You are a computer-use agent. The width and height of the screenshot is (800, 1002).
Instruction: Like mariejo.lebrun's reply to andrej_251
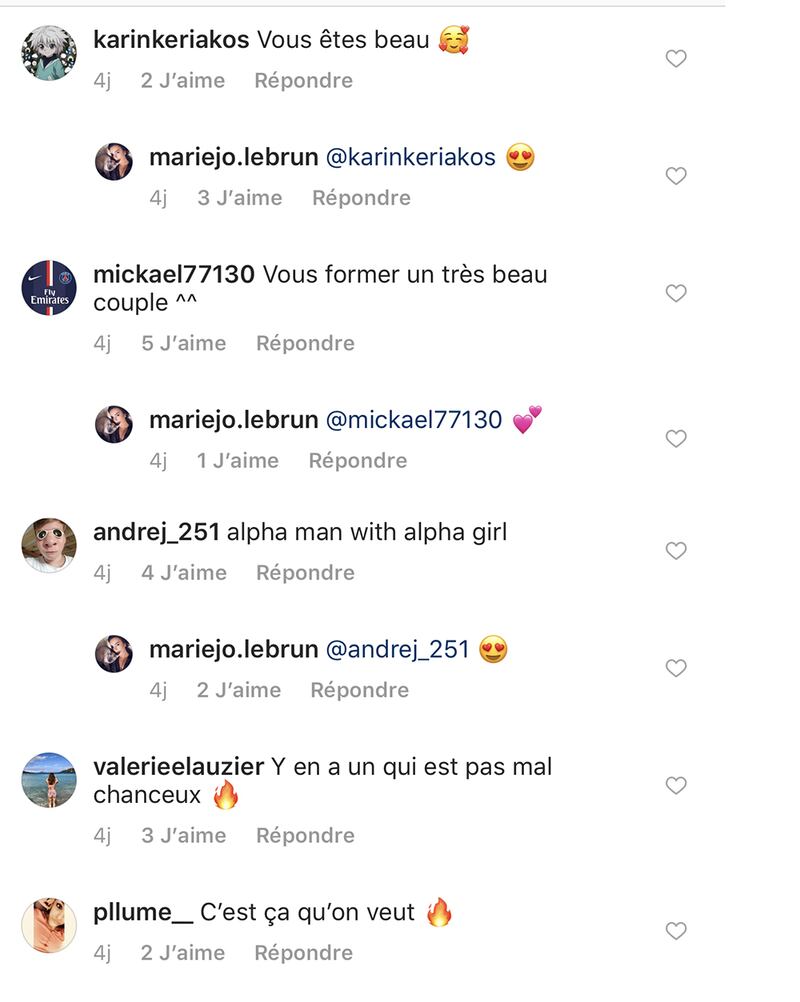click(676, 668)
